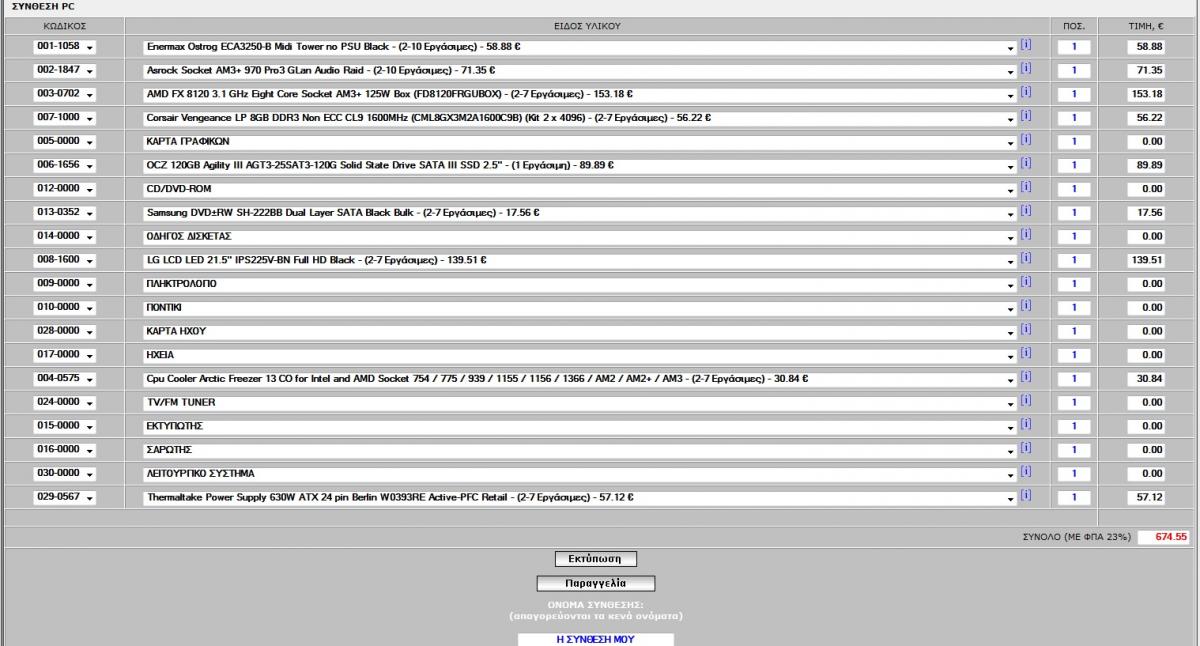Screen dimensions: 1200x646
Task: Click info icon for Corsair Vengeance RAM row
Action: pos(1025,117)
